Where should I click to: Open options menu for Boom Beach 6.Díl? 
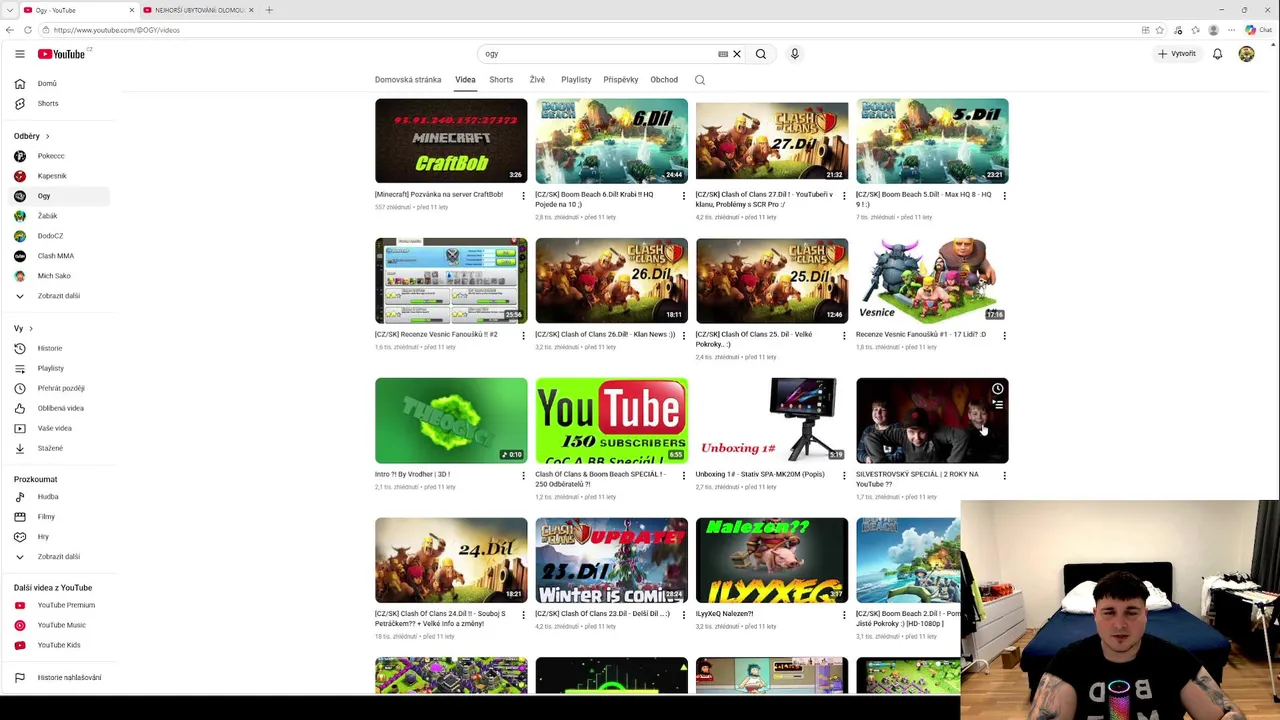click(x=683, y=196)
